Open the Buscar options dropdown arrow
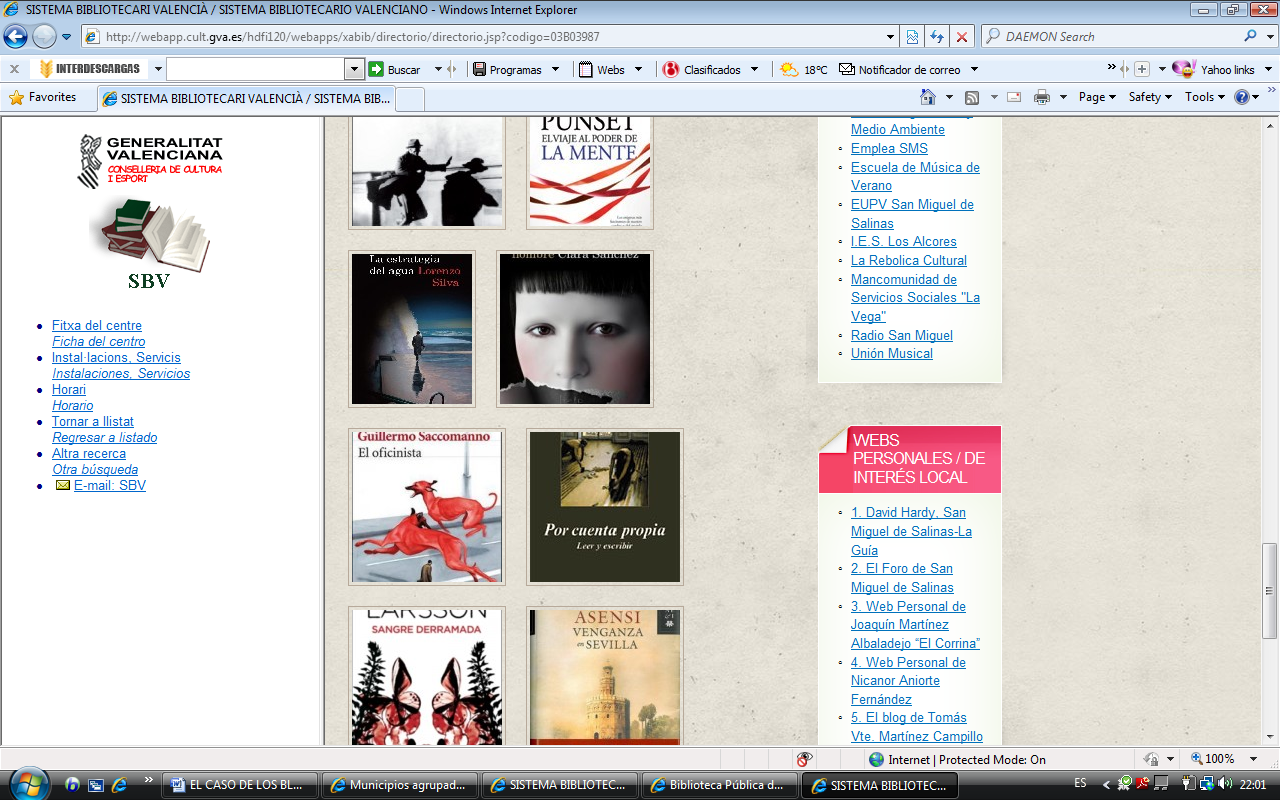Screen dimensions: 1280x800 (x=437, y=70)
